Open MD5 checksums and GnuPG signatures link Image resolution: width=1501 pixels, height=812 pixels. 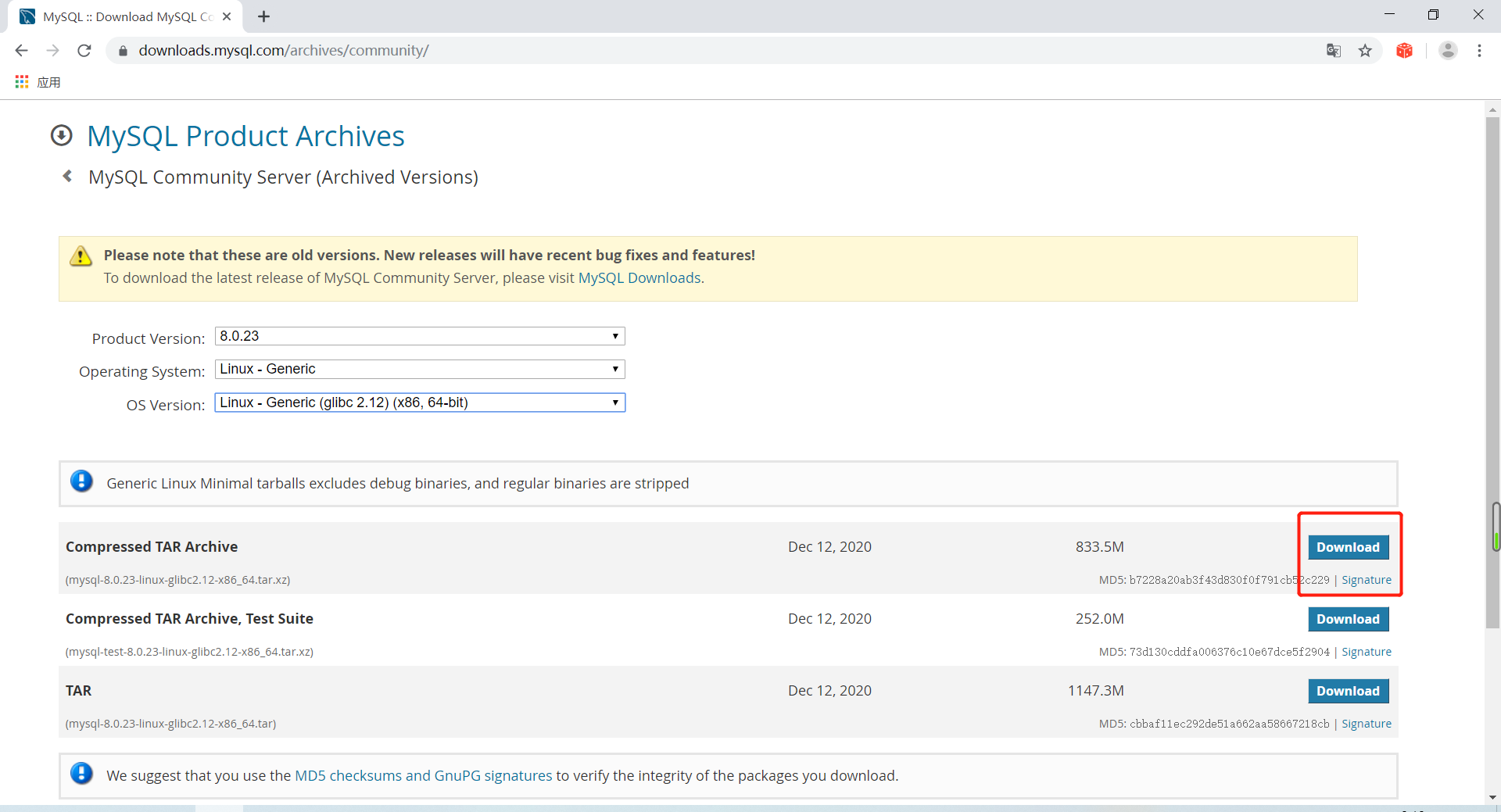point(423,775)
